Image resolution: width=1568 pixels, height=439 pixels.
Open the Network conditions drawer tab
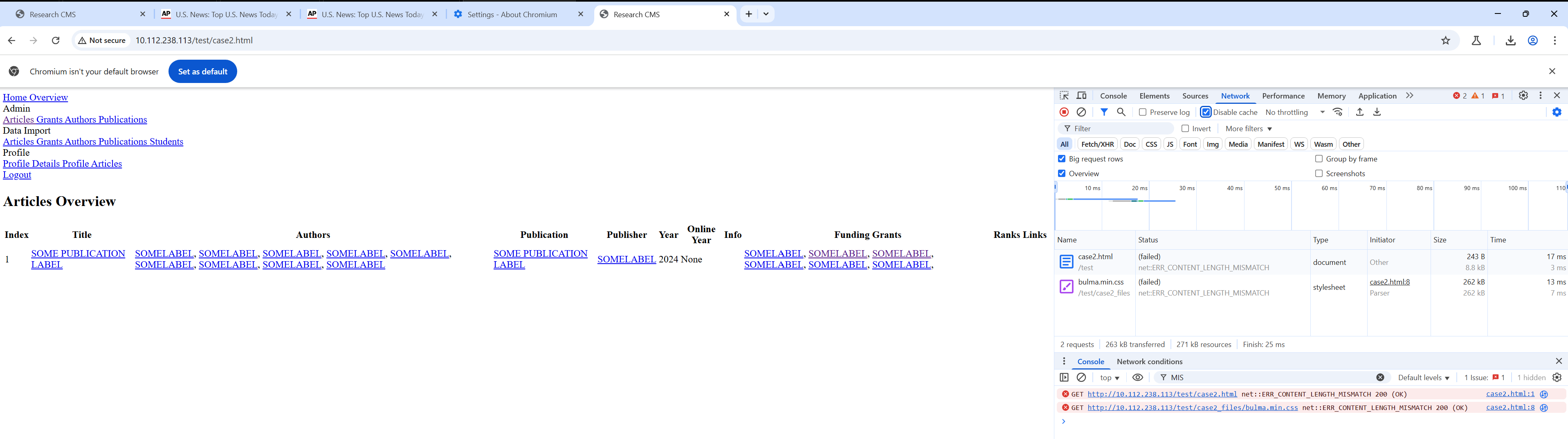pos(1149,362)
